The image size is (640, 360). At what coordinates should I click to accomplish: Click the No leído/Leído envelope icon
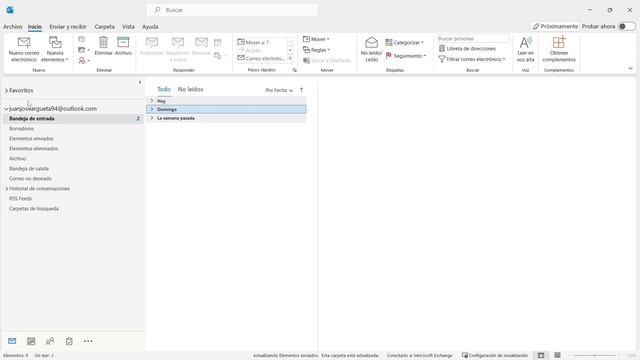[371, 42]
